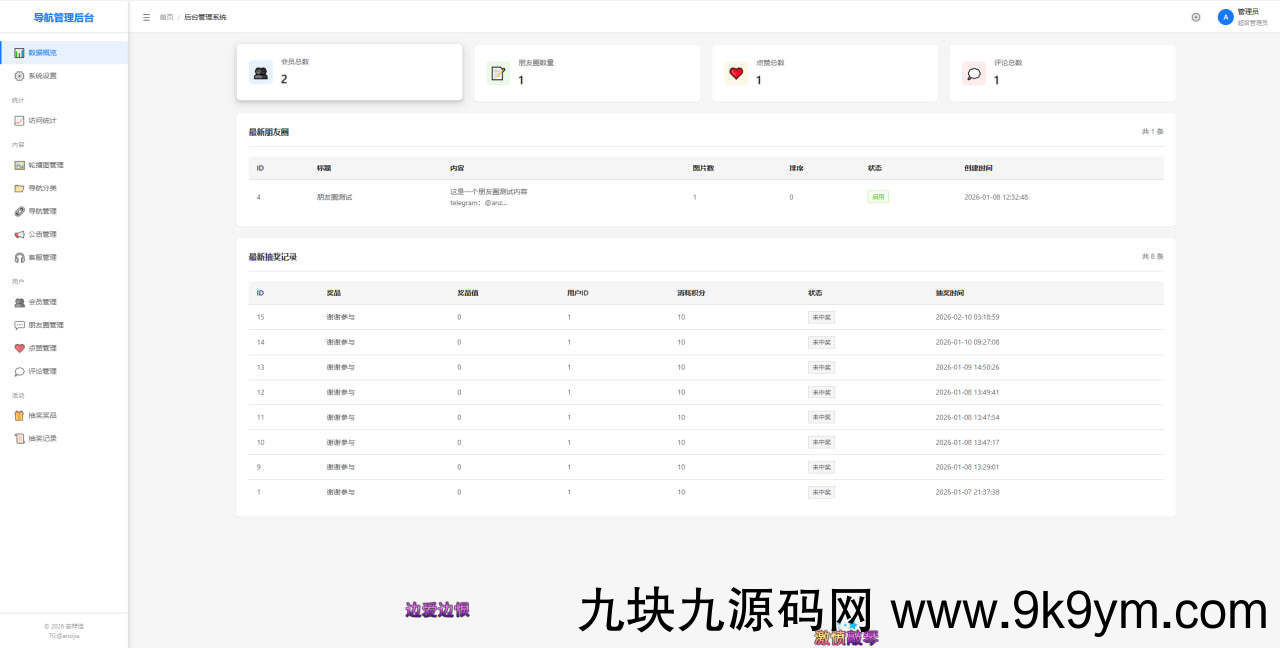Click the settings gear icon in top bar
This screenshot has width=1280, height=648.
click(x=1196, y=17)
